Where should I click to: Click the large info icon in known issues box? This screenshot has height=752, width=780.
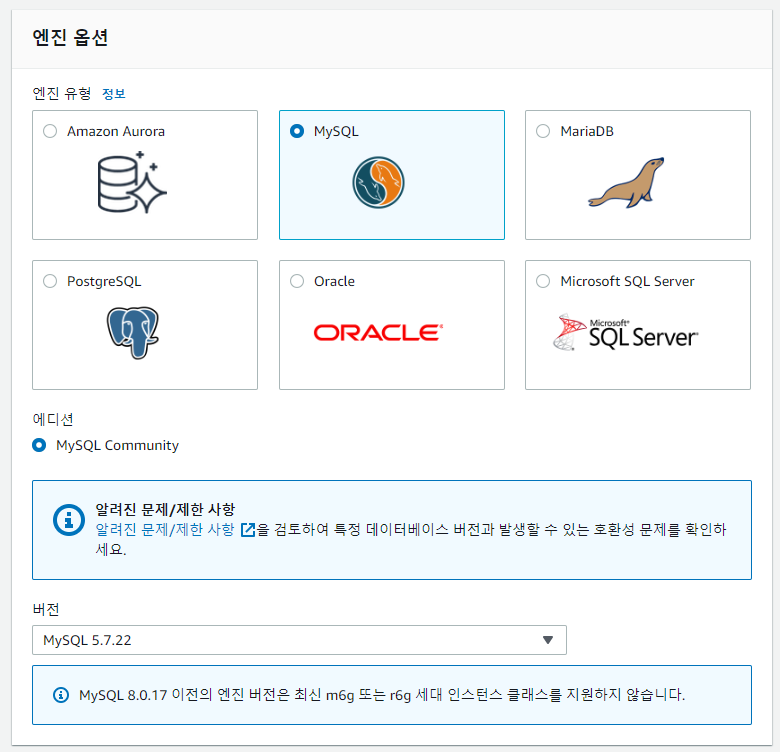pos(69,520)
